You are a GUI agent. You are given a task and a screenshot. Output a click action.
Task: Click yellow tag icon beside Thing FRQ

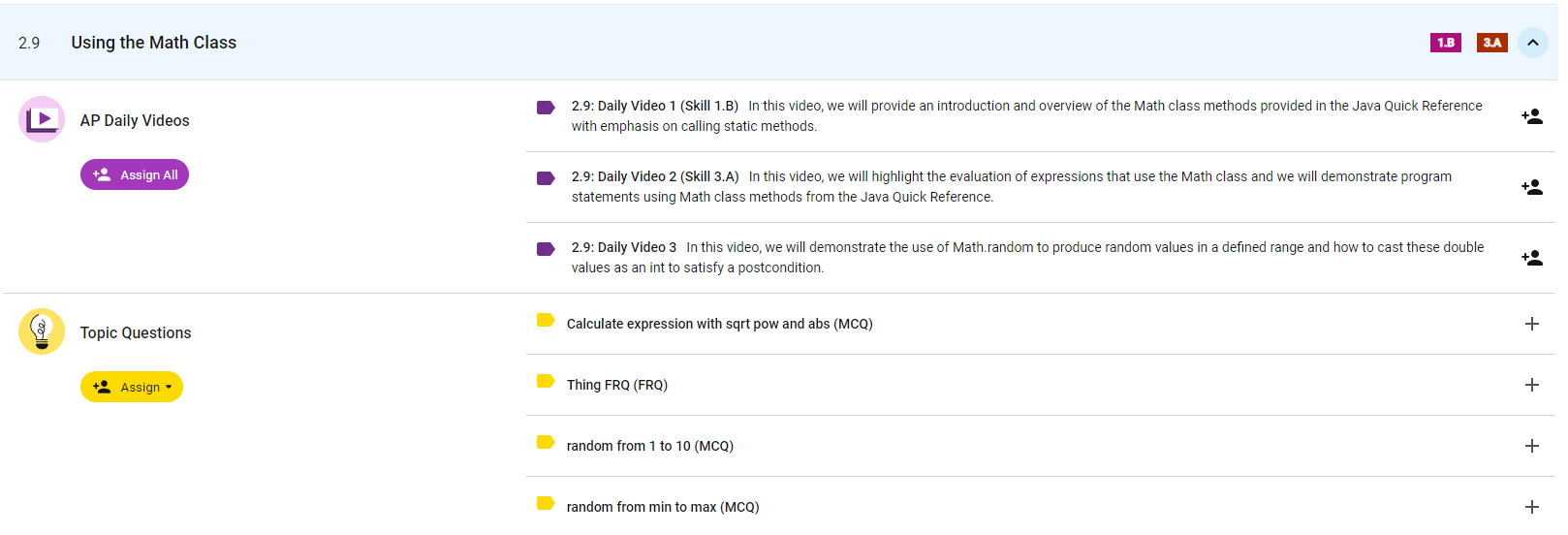[x=546, y=381]
